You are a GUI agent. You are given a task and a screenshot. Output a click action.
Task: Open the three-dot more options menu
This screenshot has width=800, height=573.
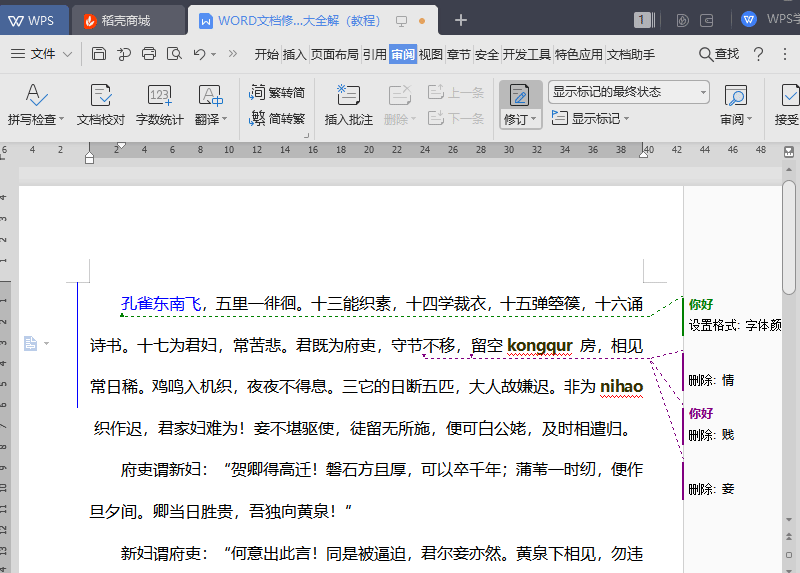click(x=785, y=54)
